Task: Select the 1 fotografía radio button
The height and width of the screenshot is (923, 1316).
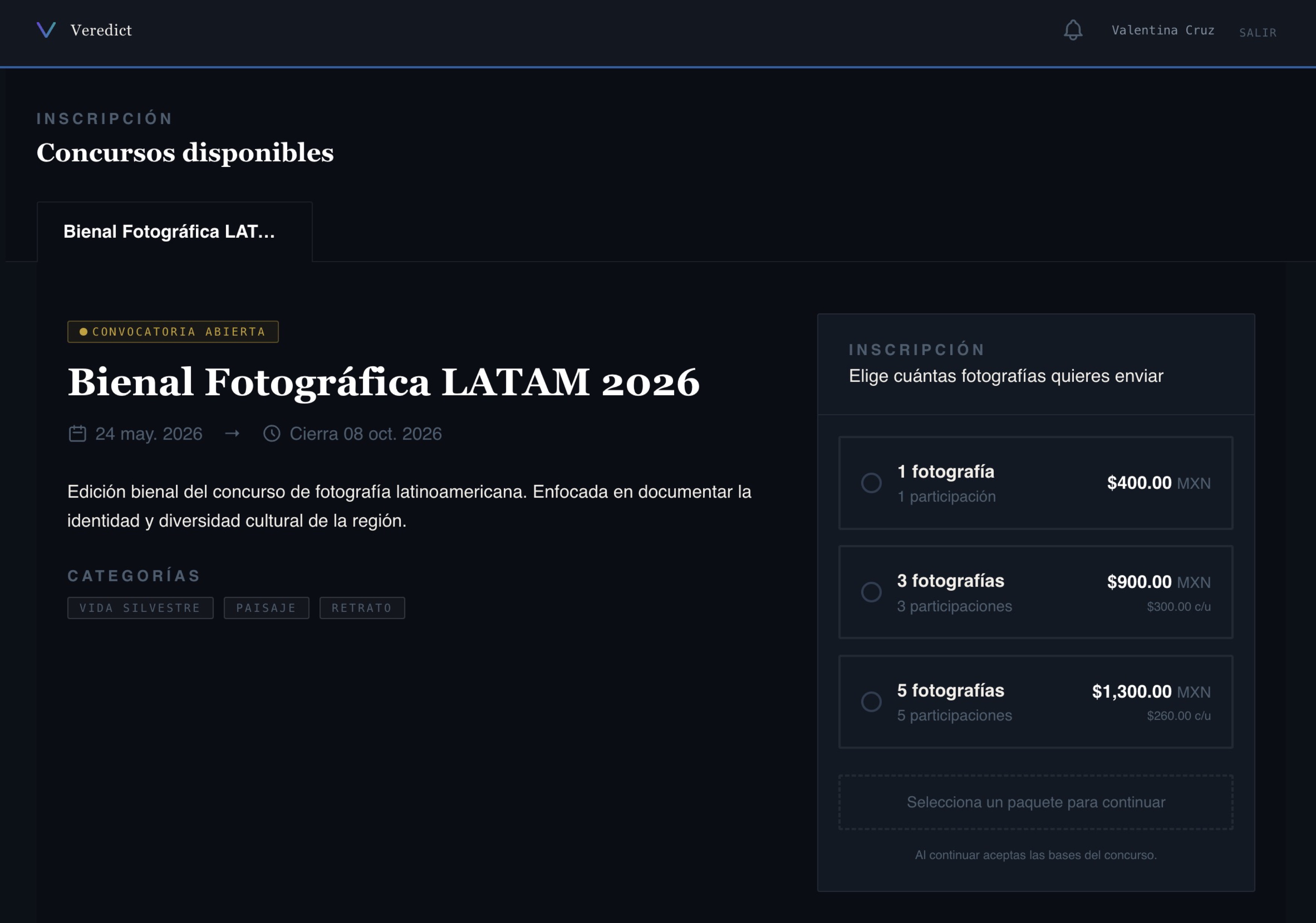Action: click(x=871, y=483)
